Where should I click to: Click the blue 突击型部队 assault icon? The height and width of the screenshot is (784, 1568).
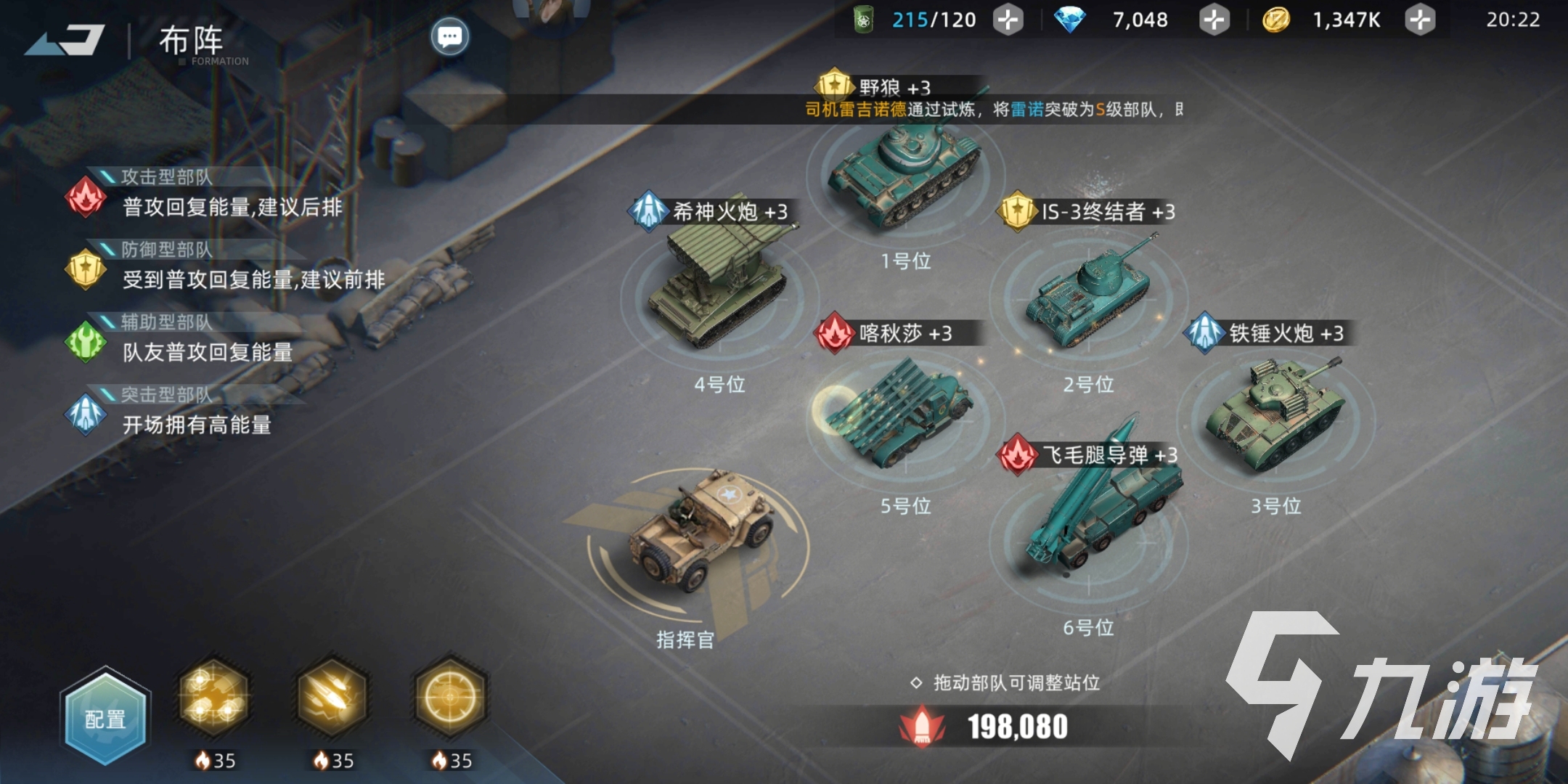pos(86,415)
